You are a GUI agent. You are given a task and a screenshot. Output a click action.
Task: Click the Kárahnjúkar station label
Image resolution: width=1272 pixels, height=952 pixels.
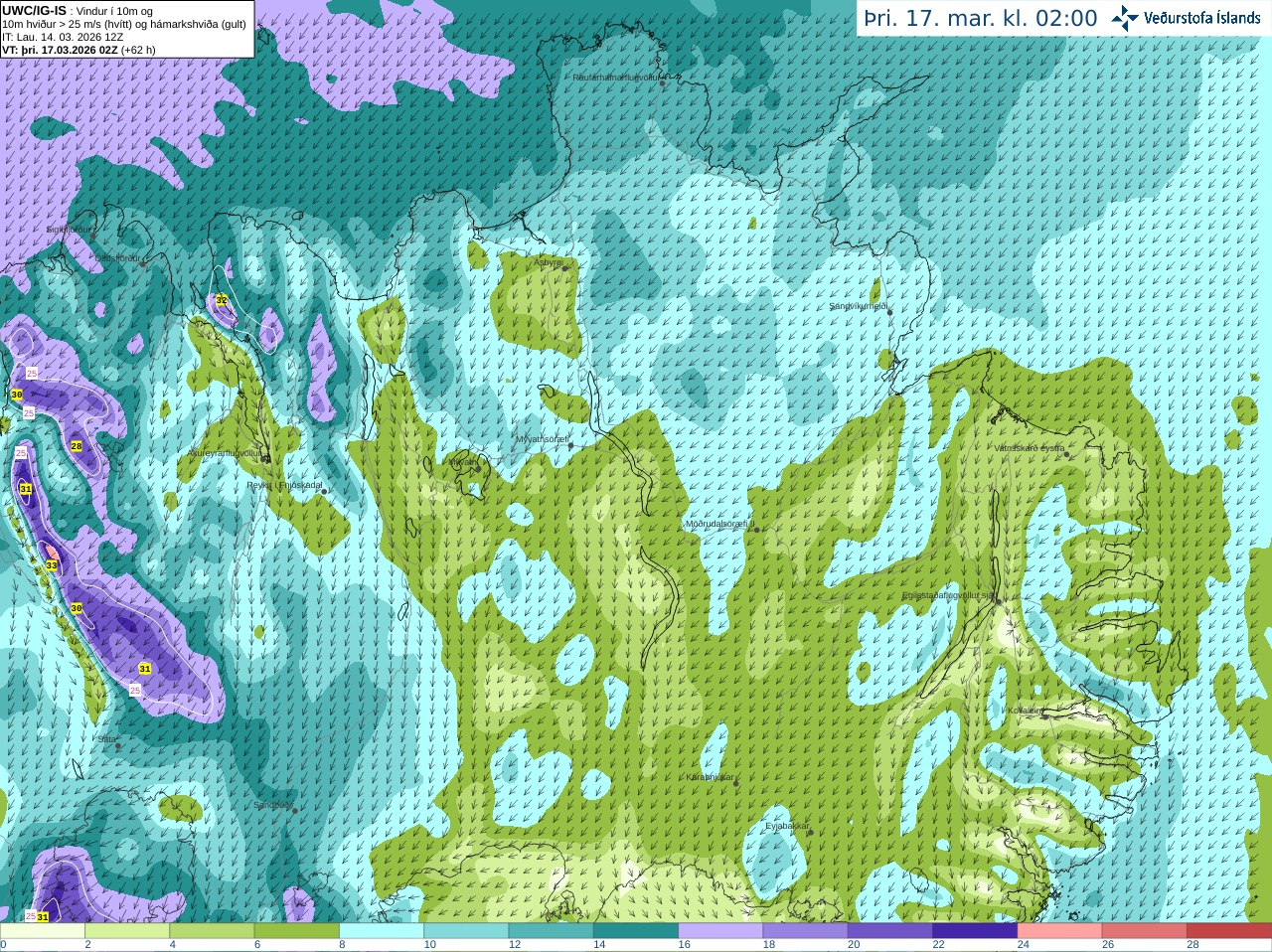point(711,777)
